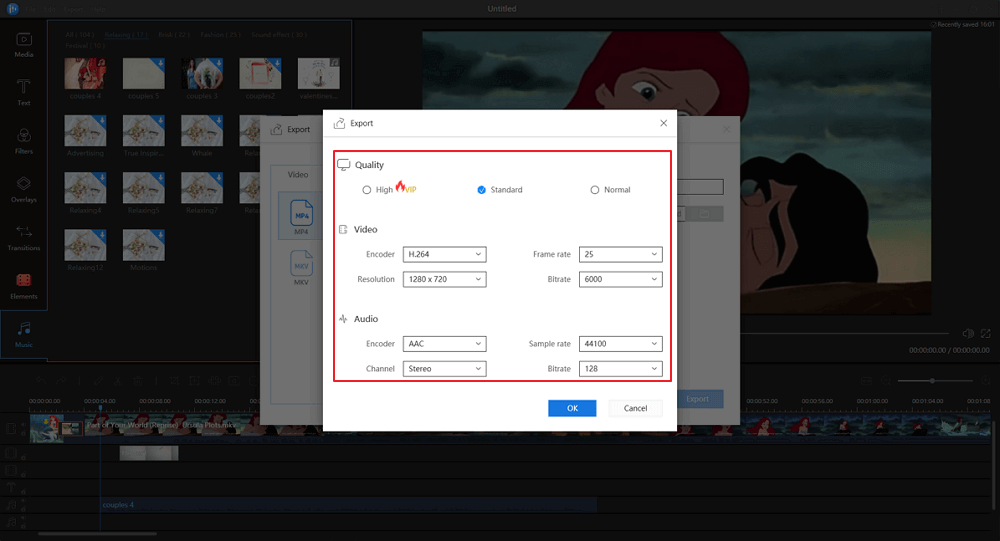This screenshot has width=1000, height=541.
Task: Open the Overlays panel in sidebar
Action: point(24,189)
